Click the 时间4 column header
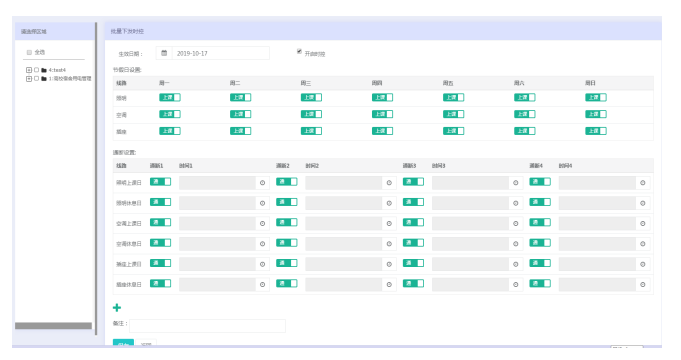 565,166
